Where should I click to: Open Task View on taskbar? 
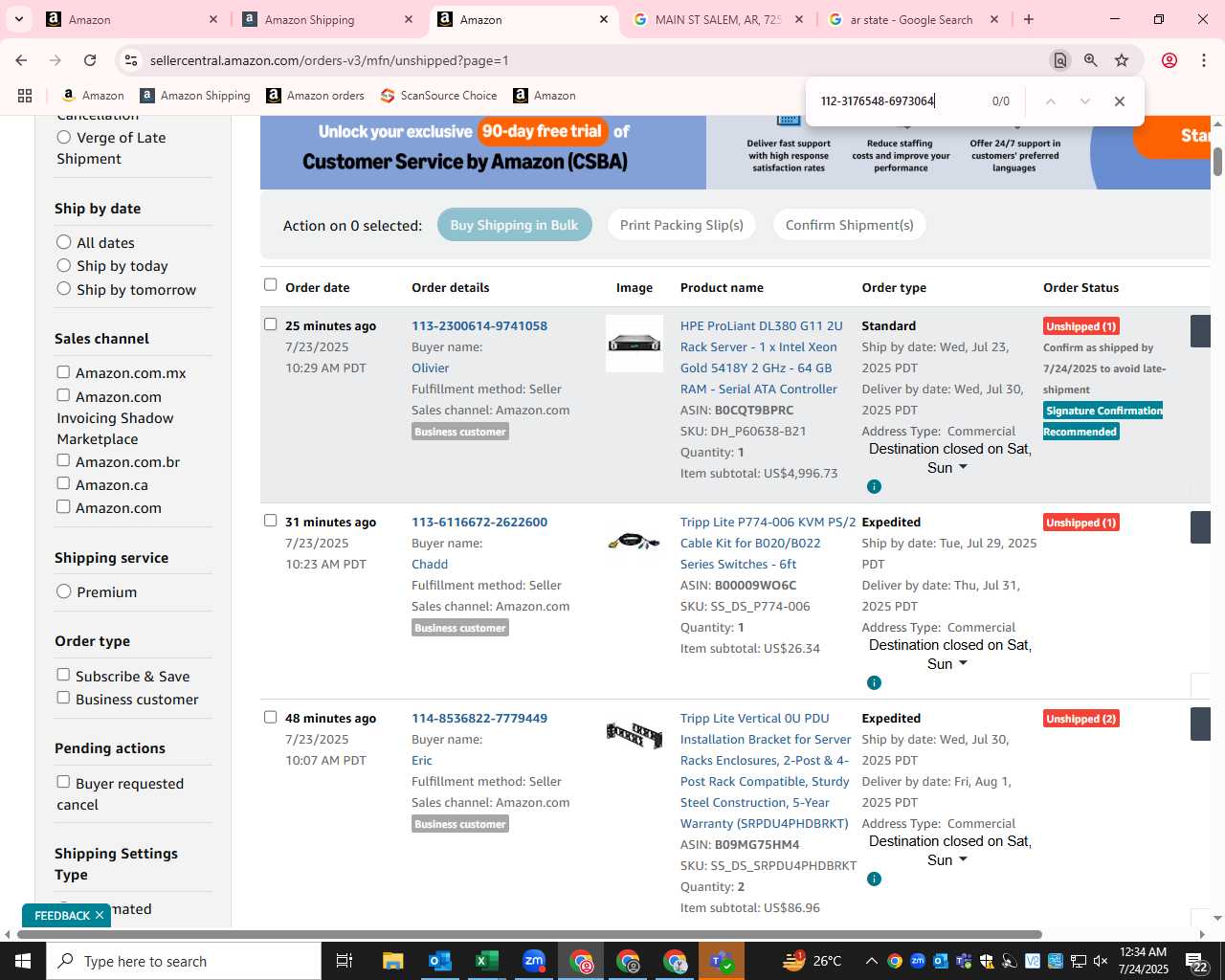345,961
